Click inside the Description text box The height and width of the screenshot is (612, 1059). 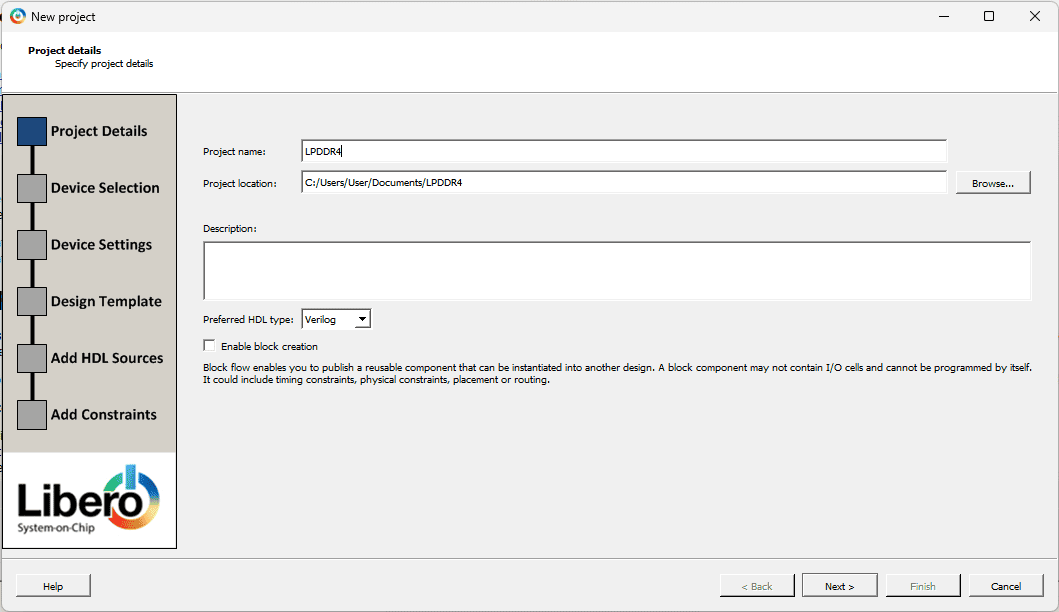point(616,270)
